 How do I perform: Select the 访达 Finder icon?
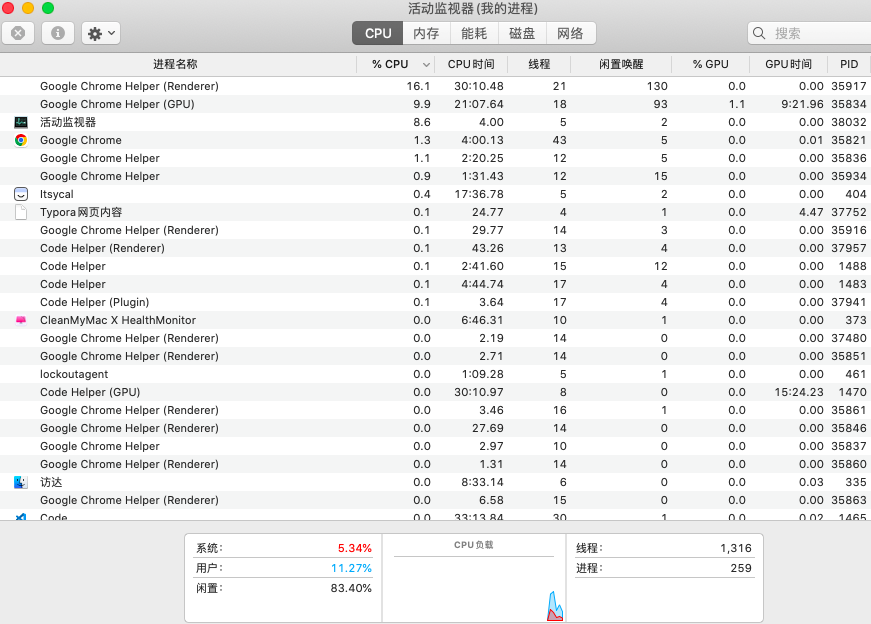point(21,482)
